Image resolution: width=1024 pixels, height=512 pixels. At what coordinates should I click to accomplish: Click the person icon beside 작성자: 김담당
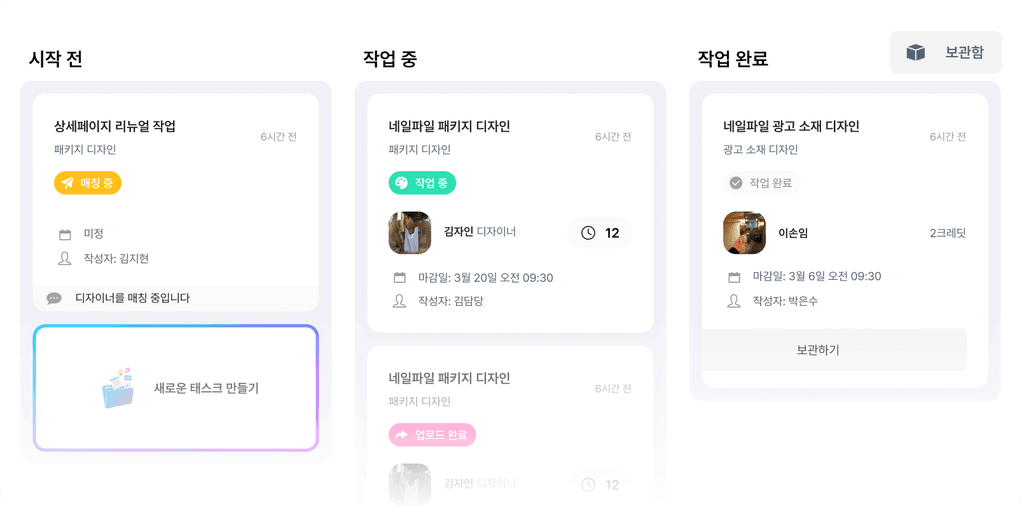(x=400, y=301)
